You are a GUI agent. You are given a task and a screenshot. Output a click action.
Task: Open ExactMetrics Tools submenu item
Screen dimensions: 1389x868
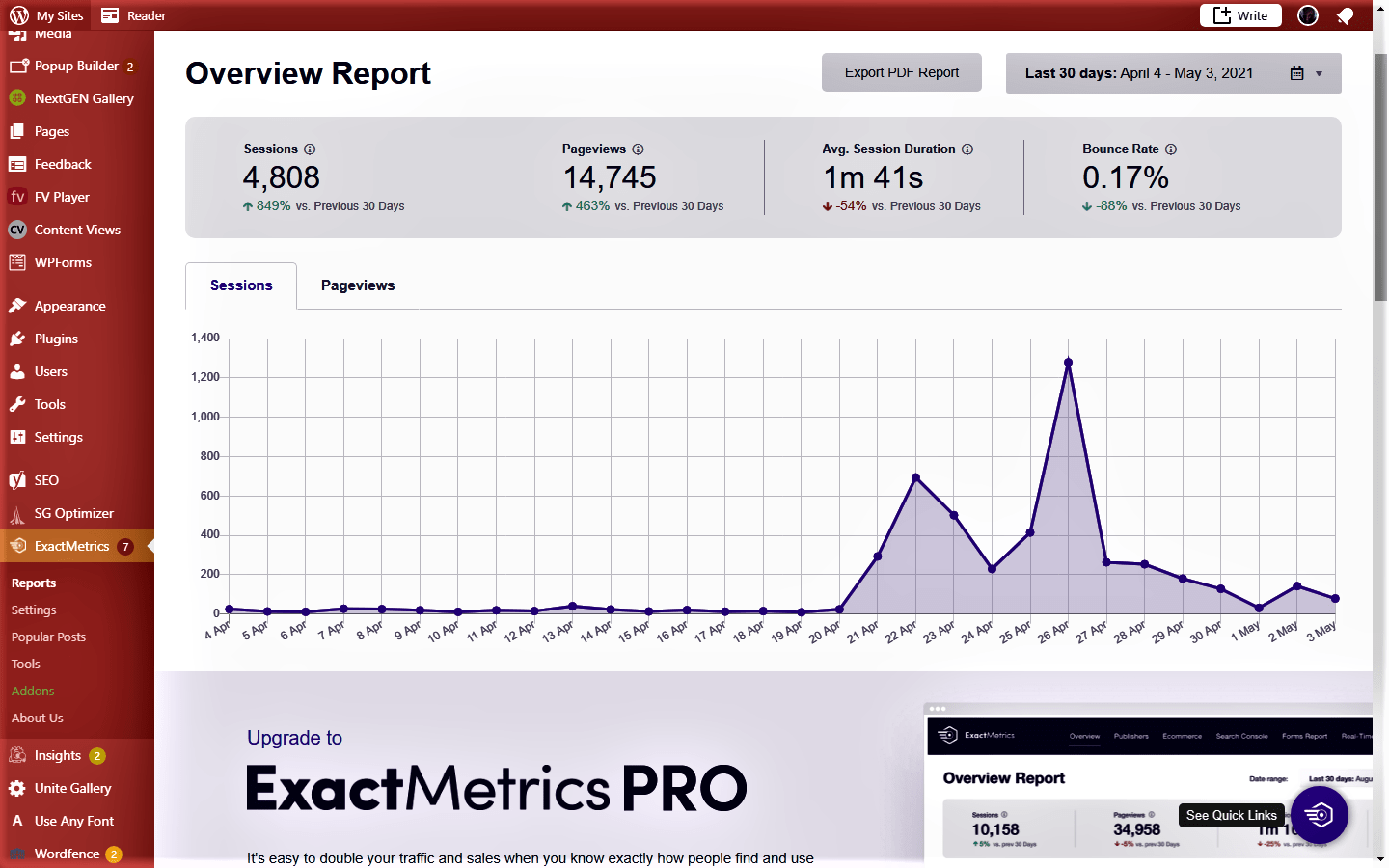(26, 664)
